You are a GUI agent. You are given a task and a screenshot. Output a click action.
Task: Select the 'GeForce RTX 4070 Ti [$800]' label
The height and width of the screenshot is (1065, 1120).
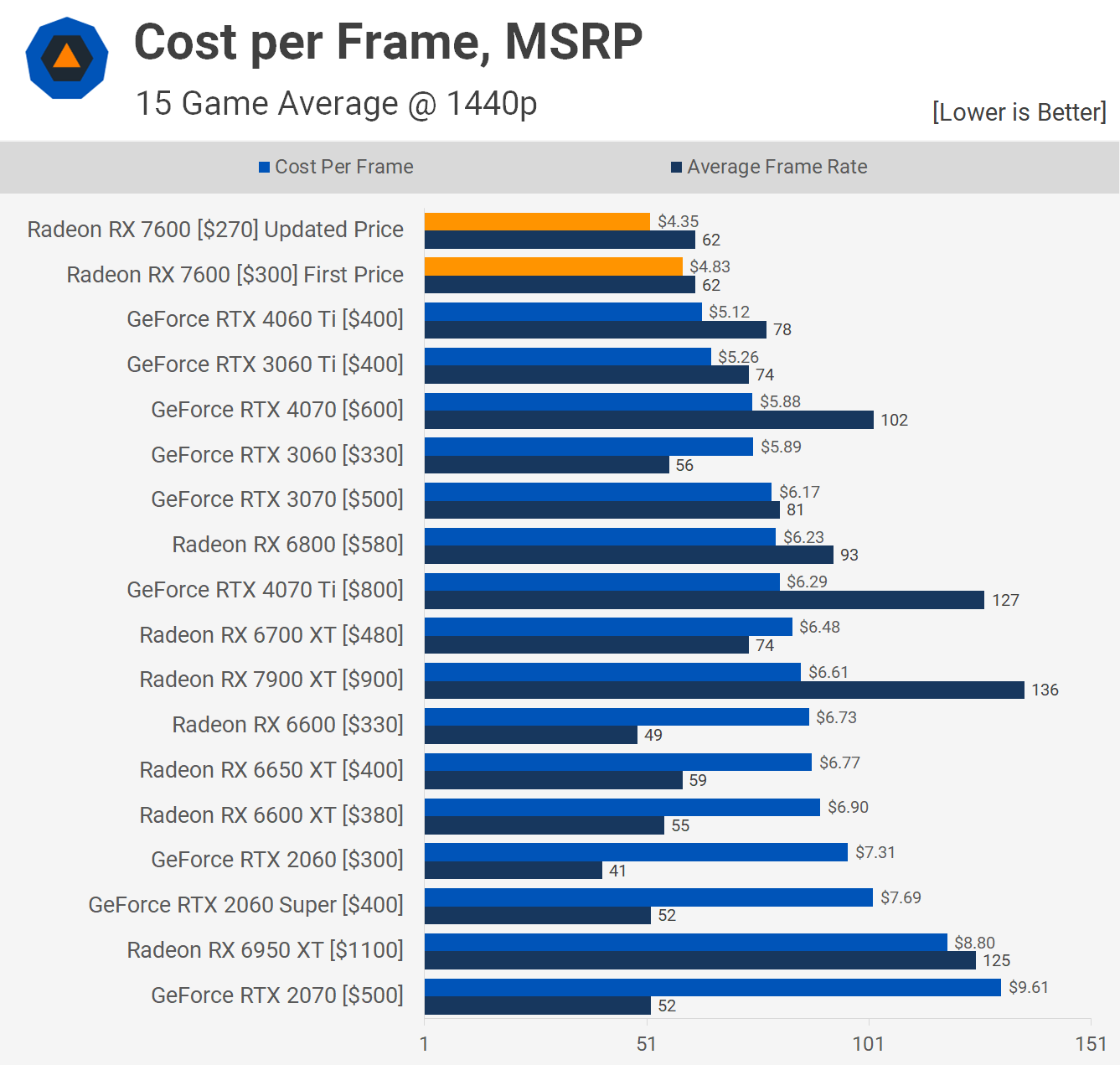coord(265,590)
